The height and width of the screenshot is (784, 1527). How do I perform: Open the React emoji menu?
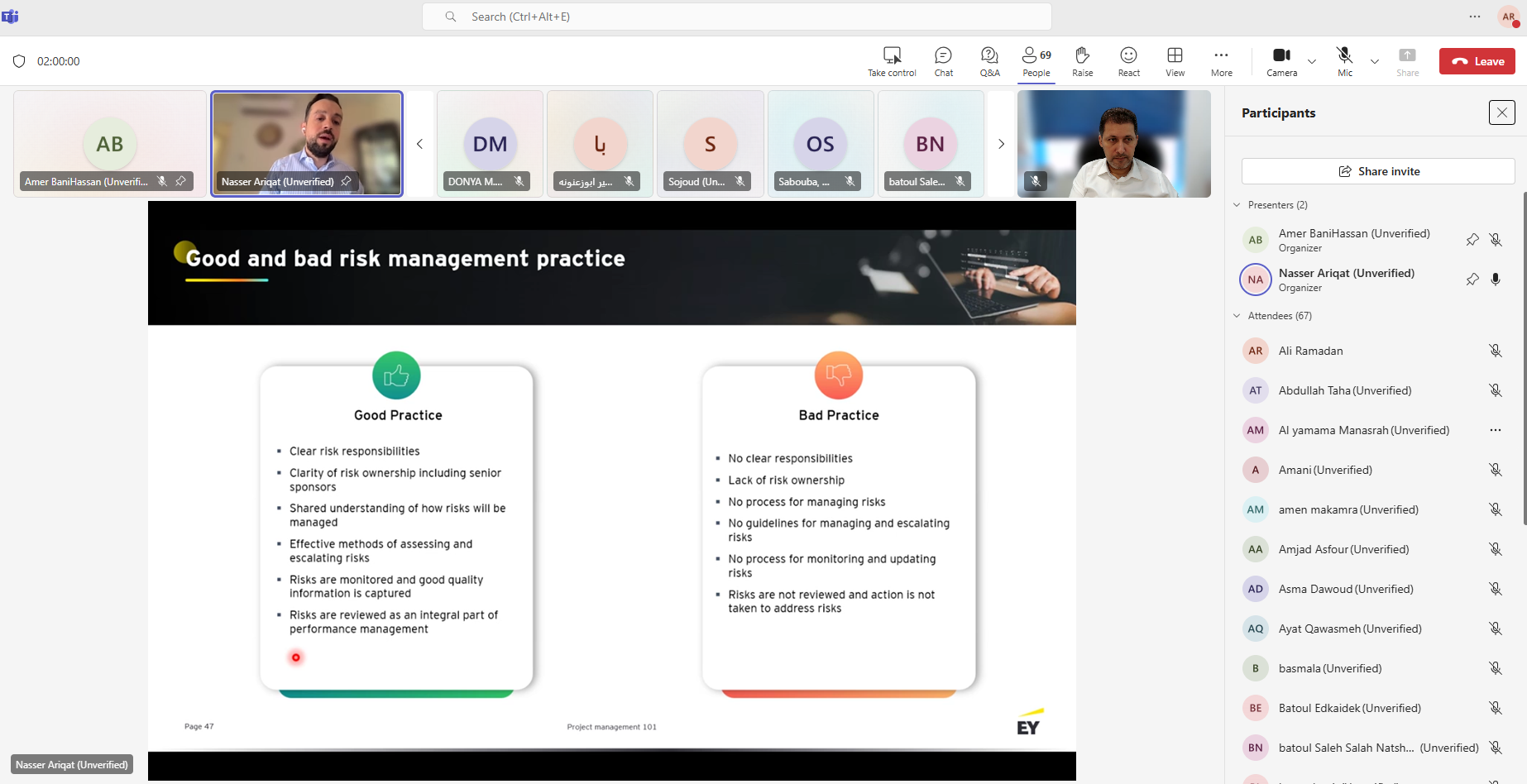pyautogui.click(x=1128, y=61)
